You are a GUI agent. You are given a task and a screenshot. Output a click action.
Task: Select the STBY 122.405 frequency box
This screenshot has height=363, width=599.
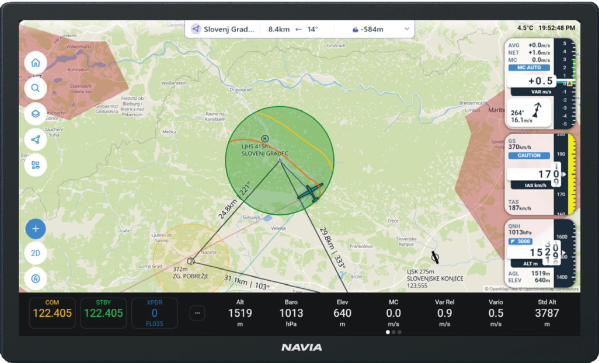pyautogui.click(x=104, y=313)
